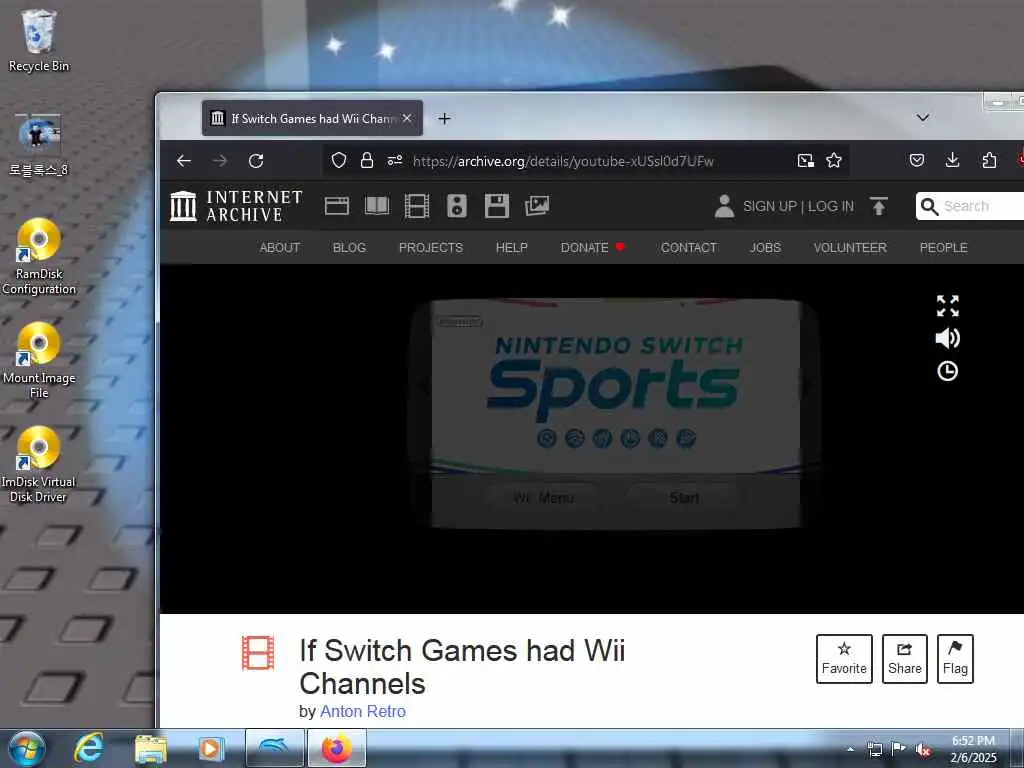Open the Internet Archive home logo

tap(236, 206)
